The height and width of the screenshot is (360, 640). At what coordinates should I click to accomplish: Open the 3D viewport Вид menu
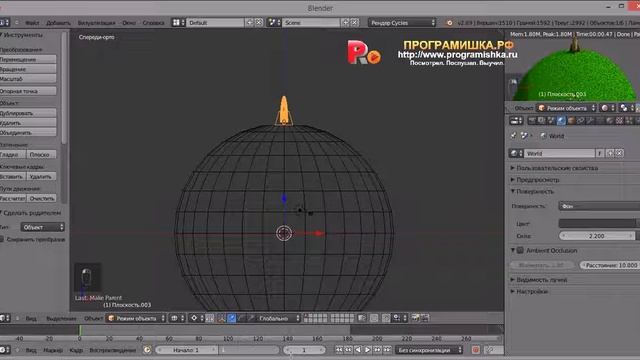[31, 318]
